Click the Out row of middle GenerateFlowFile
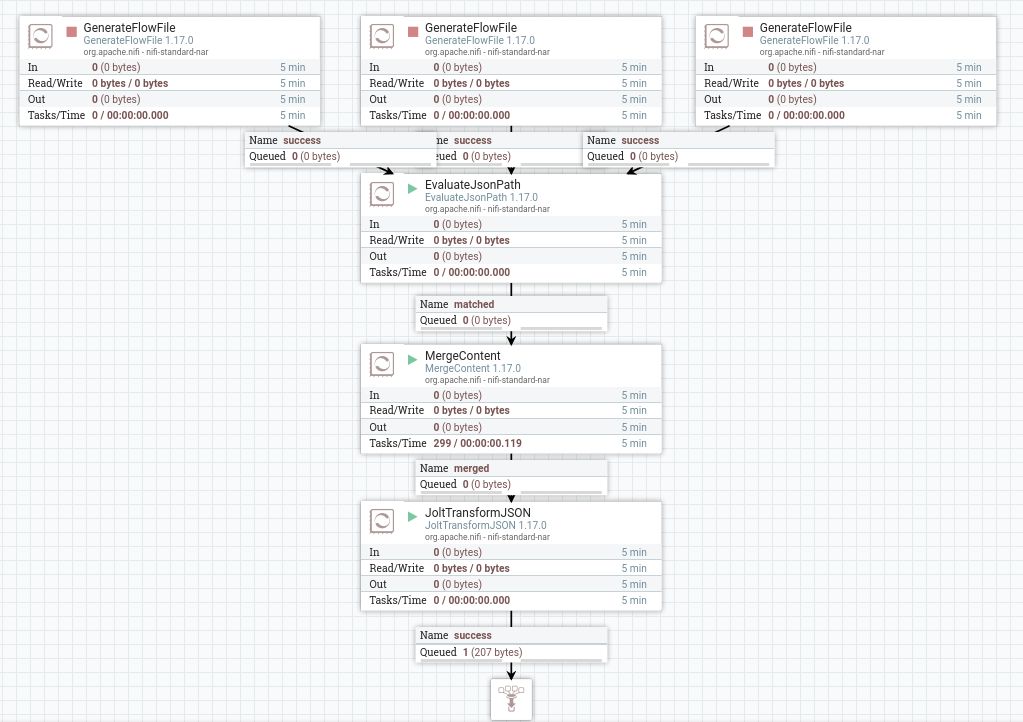Image resolution: width=1023 pixels, height=722 pixels. coord(511,99)
